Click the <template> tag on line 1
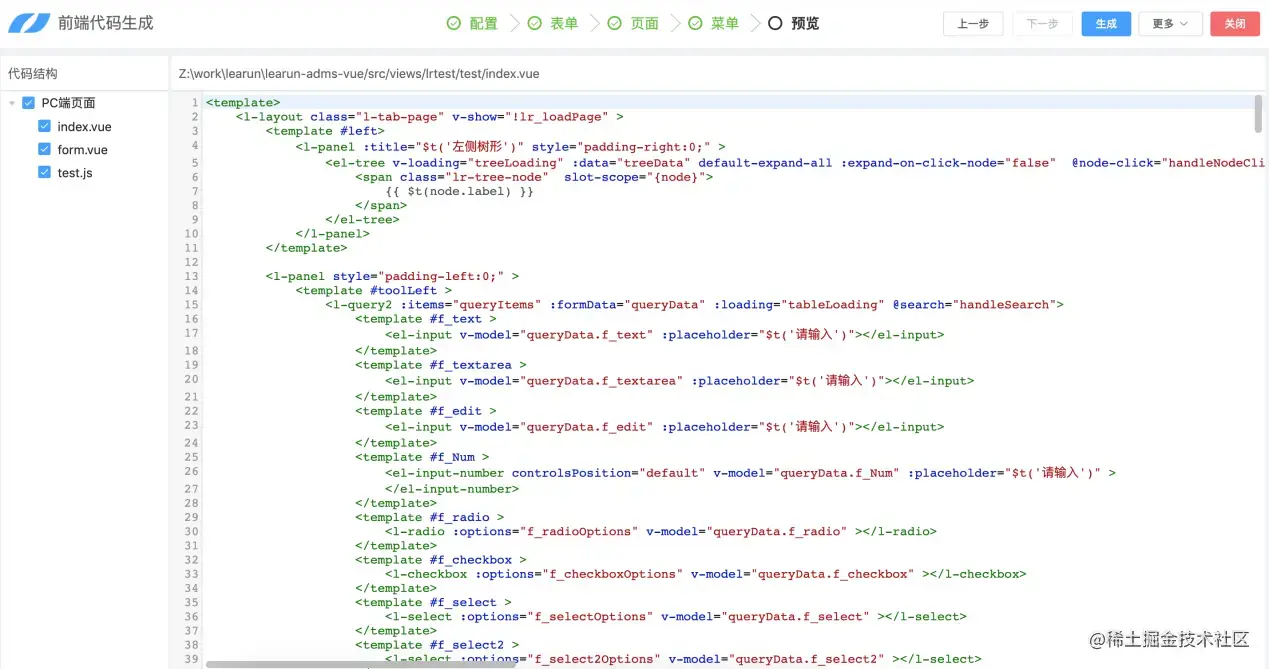 243,102
